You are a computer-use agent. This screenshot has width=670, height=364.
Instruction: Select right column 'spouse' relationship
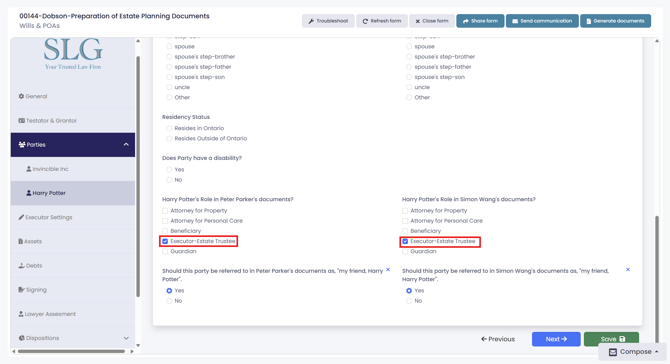point(409,47)
